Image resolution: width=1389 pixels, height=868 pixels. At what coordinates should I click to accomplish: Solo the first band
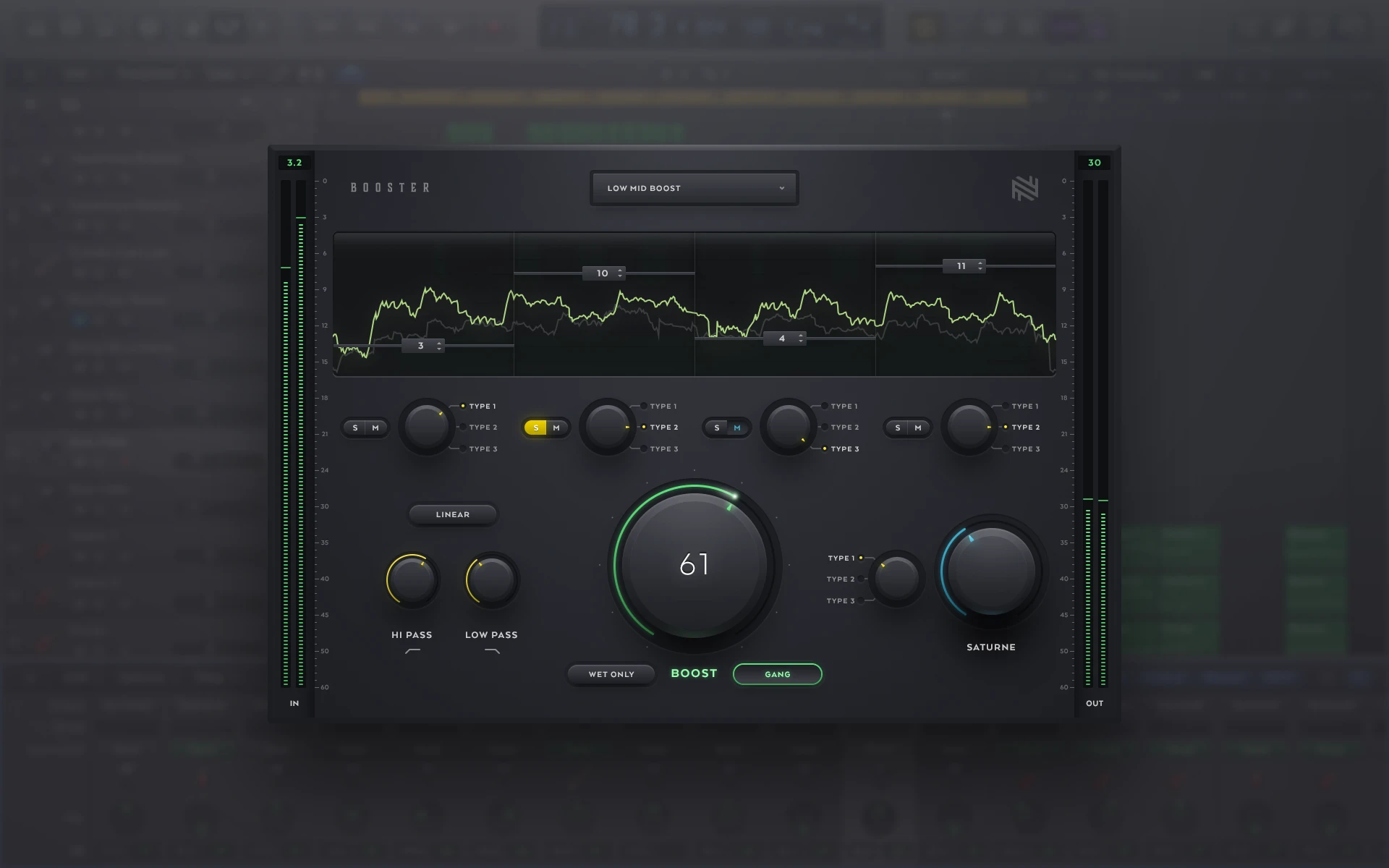[355, 427]
